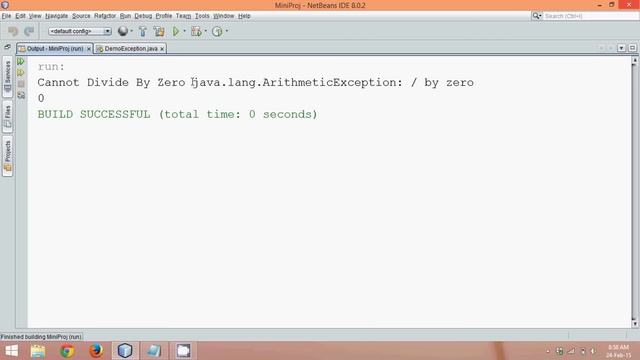Expand the globe browser icon dropdown arrow
The width and height of the screenshot is (640, 360).
click(131, 31)
